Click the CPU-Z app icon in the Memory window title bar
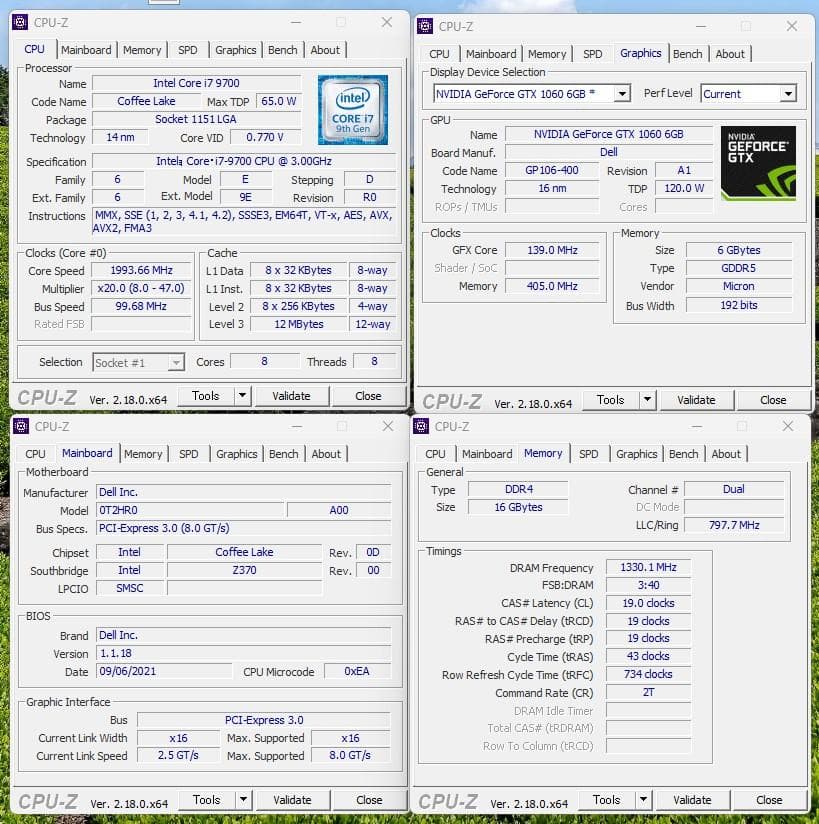This screenshot has width=819, height=824. (x=421, y=426)
